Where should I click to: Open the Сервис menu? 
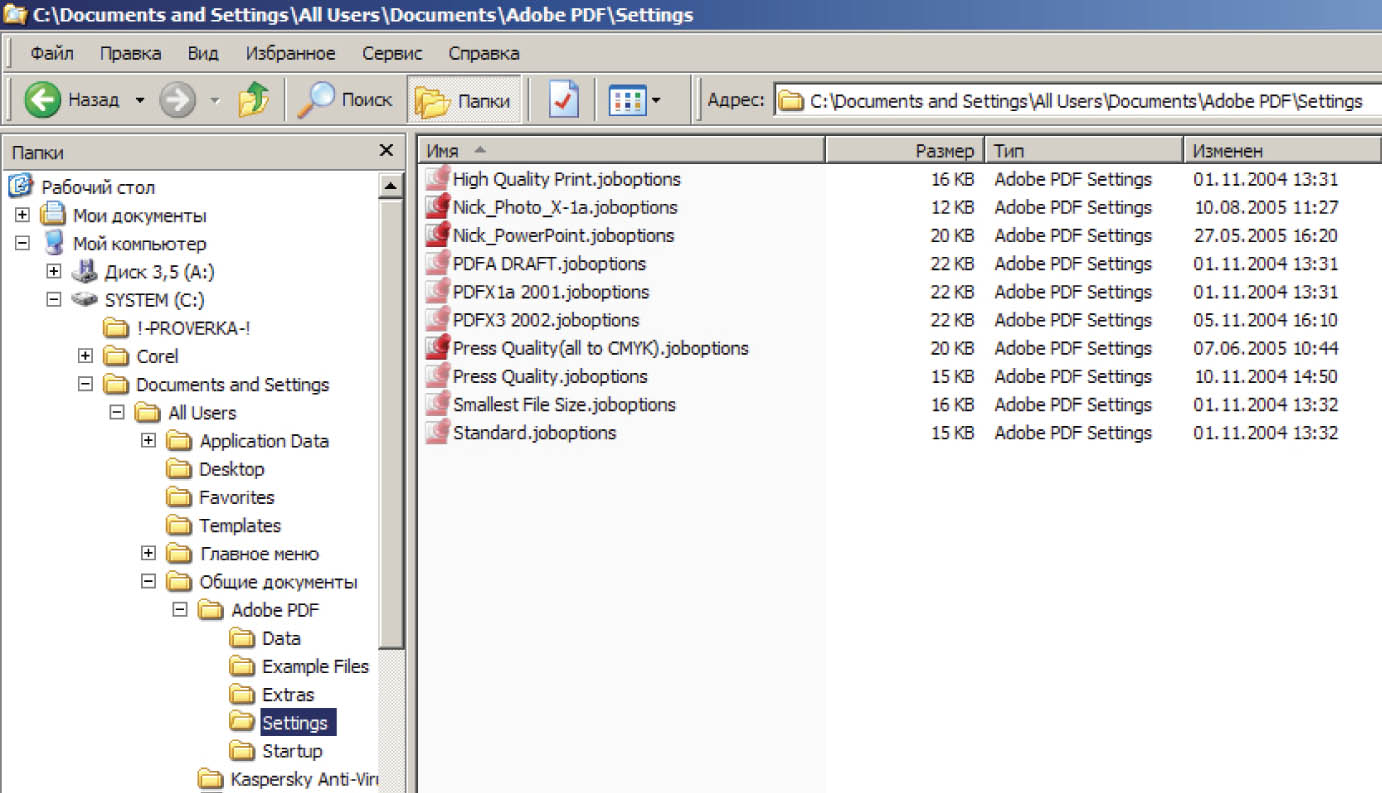coord(392,53)
